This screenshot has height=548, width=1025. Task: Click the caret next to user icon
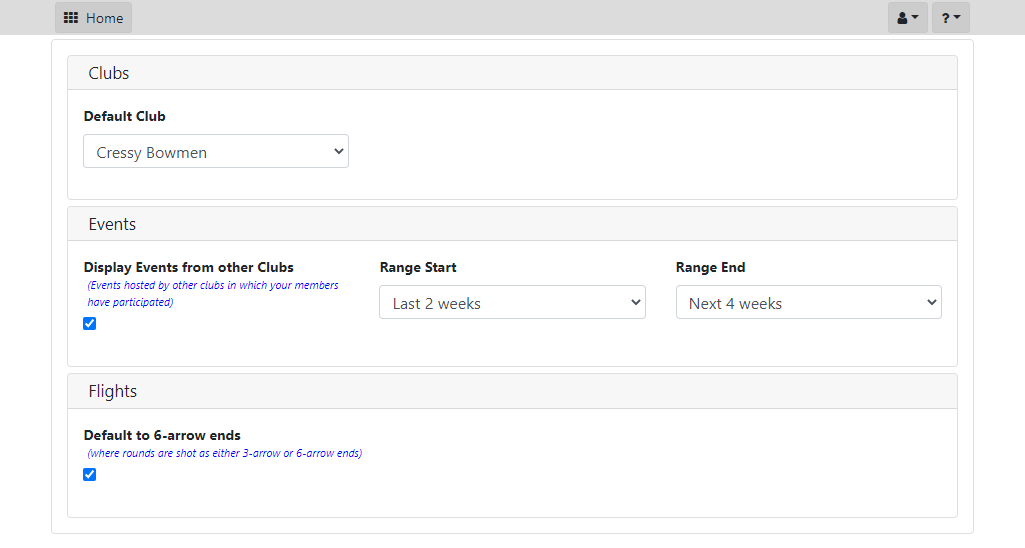(x=915, y=17)
